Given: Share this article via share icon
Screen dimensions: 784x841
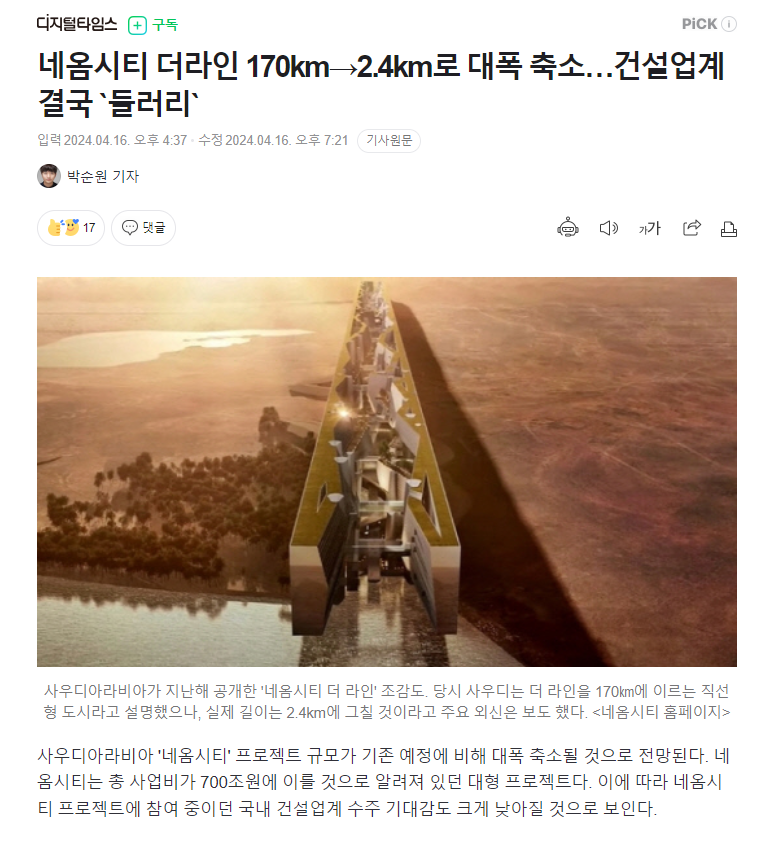Looking at the screenshot, I should tap(691, 228).
